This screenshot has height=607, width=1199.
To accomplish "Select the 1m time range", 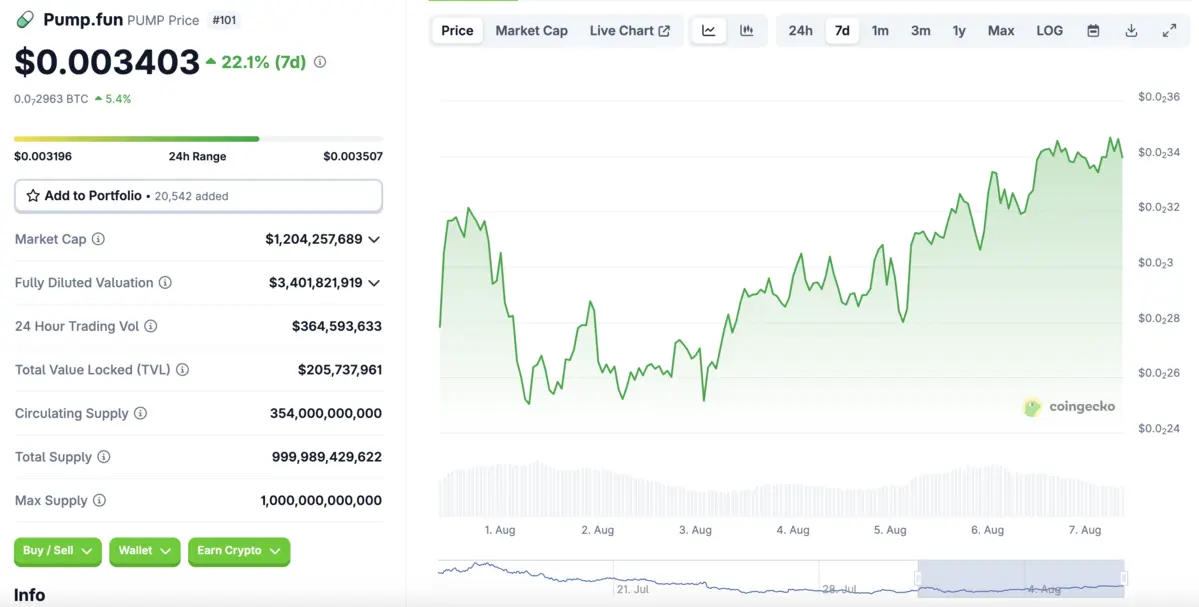I will click(880, 31).
